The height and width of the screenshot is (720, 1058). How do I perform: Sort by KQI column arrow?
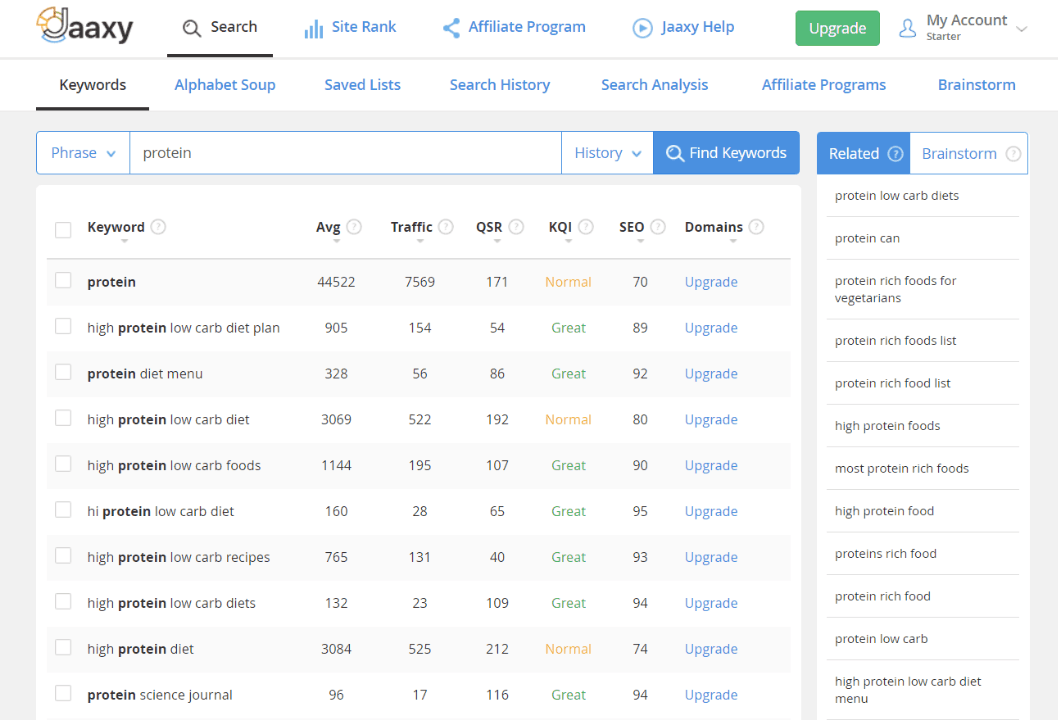(568, 241)
